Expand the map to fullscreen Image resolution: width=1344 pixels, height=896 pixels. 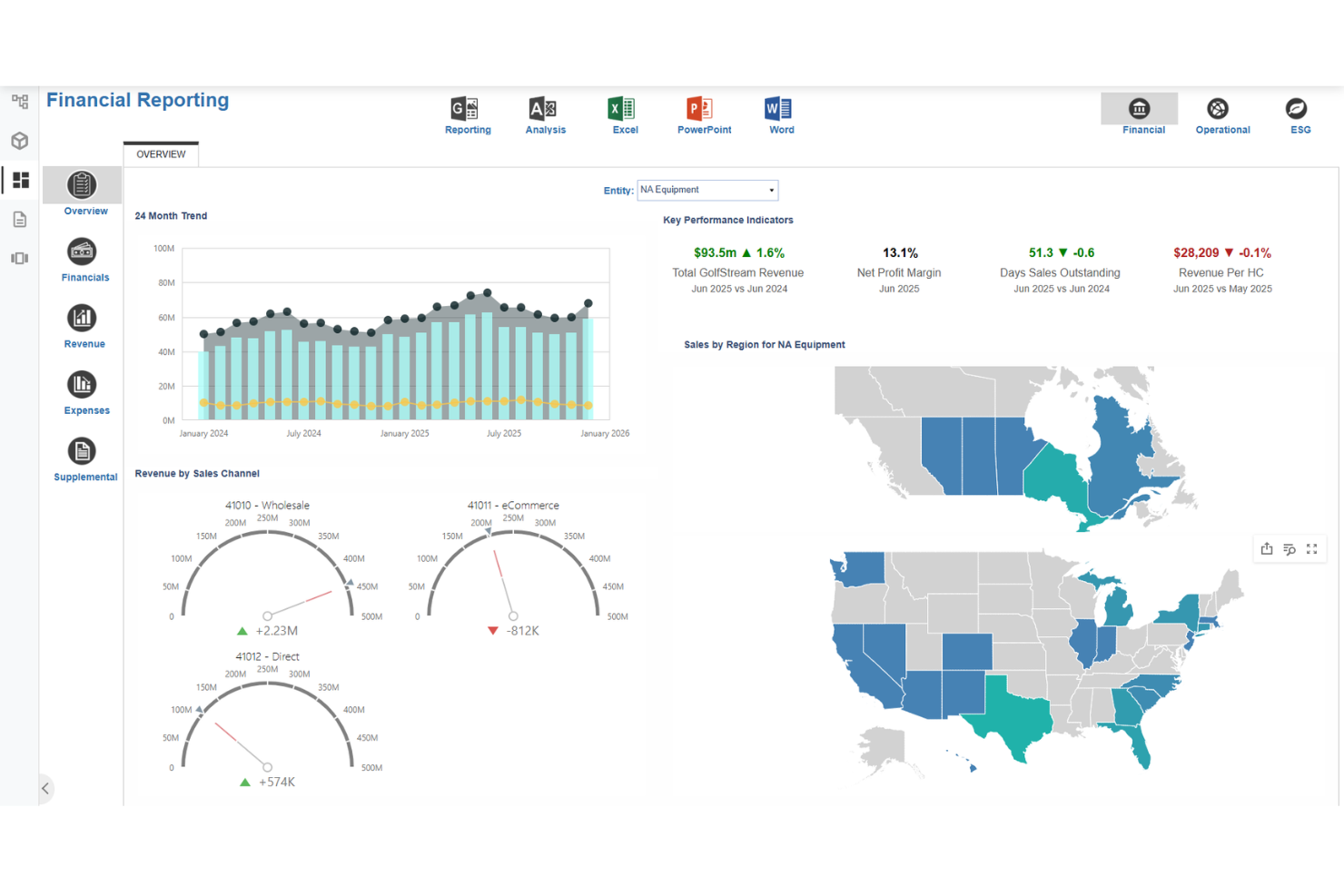coord(1311,548)
